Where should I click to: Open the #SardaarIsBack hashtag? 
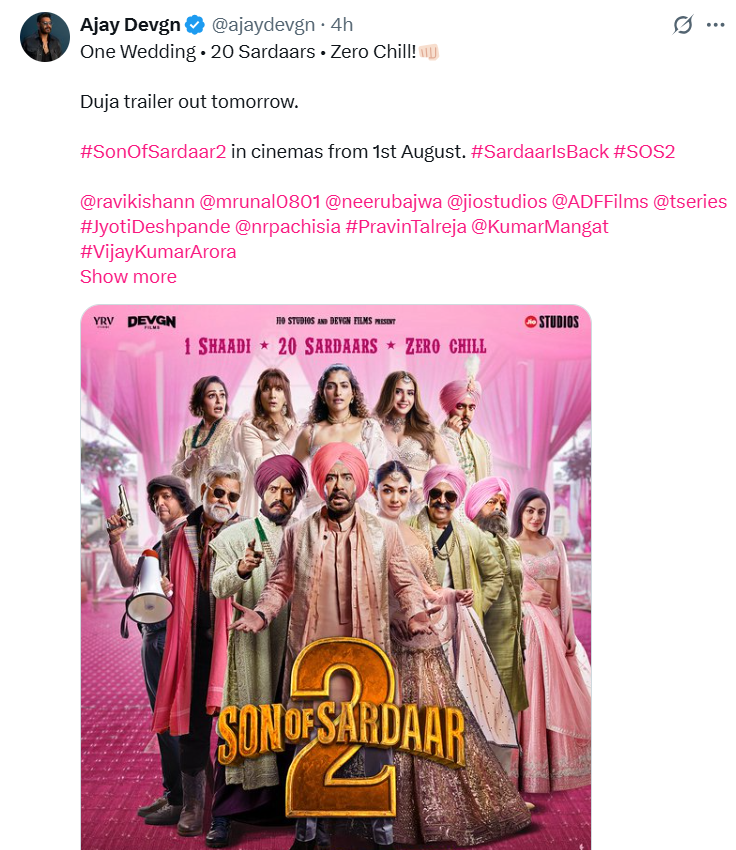[540, 152]
